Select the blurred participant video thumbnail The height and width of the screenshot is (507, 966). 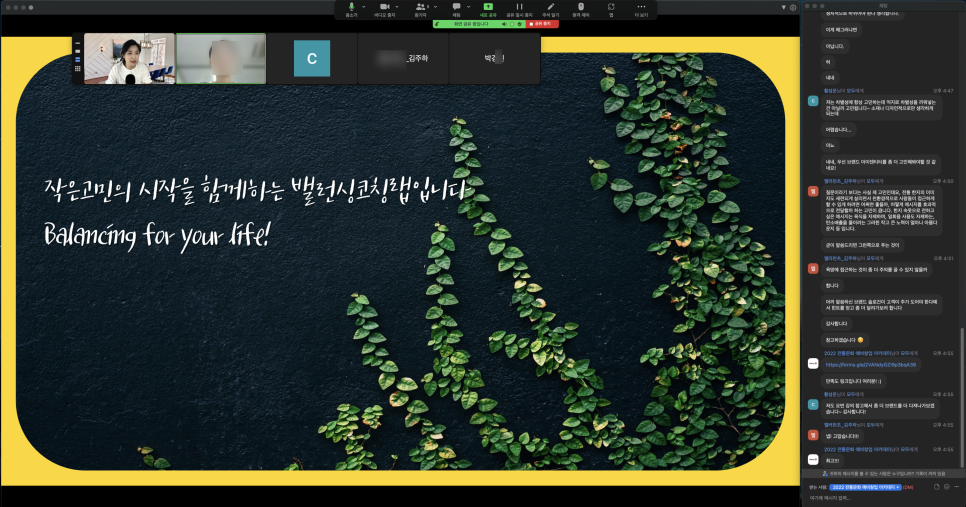coord(221,59)
